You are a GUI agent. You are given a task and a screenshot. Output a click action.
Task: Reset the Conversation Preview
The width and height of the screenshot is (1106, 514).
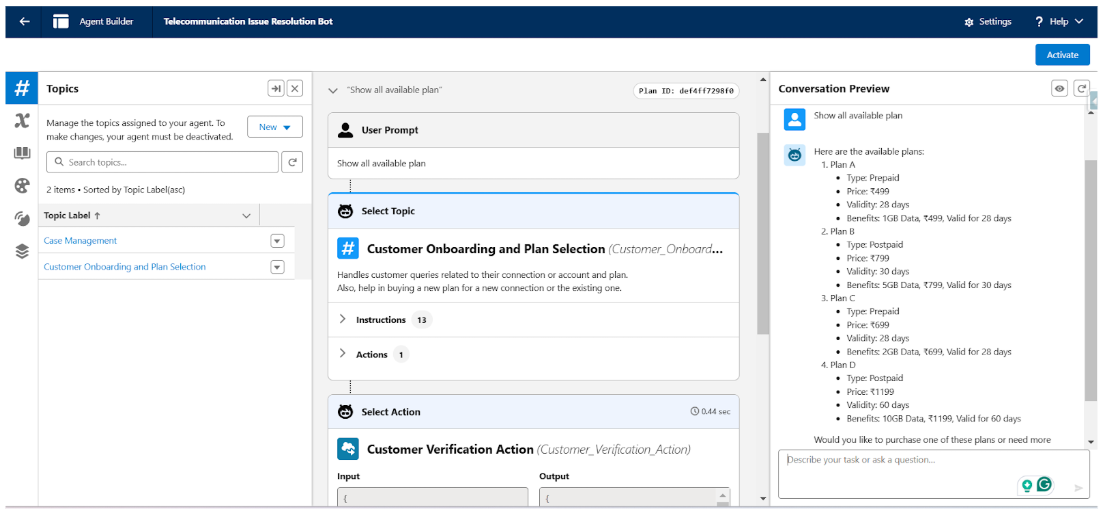[x=1081, y=89]
